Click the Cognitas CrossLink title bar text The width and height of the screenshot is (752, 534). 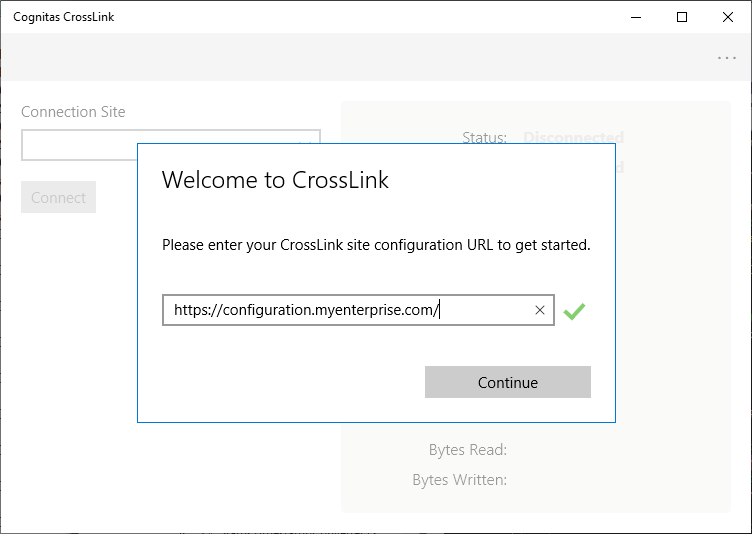tap(63, 17)
